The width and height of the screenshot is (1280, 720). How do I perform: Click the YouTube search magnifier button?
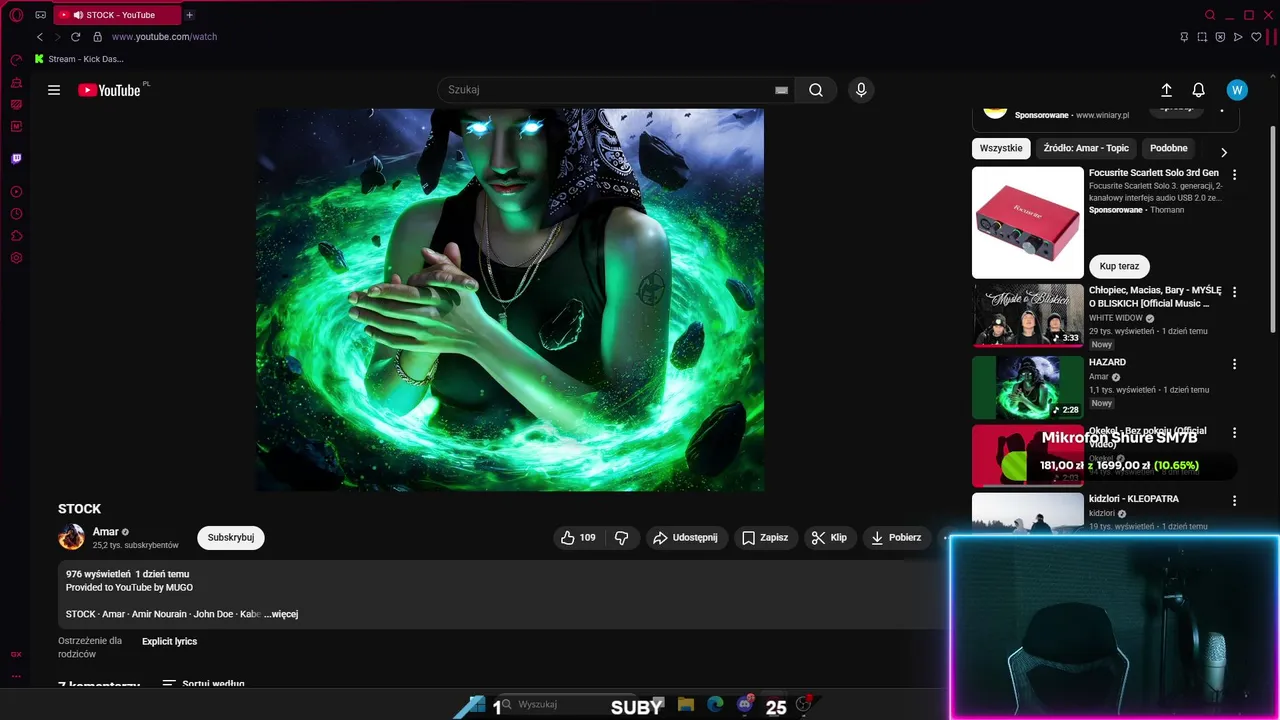click(816, 90)
